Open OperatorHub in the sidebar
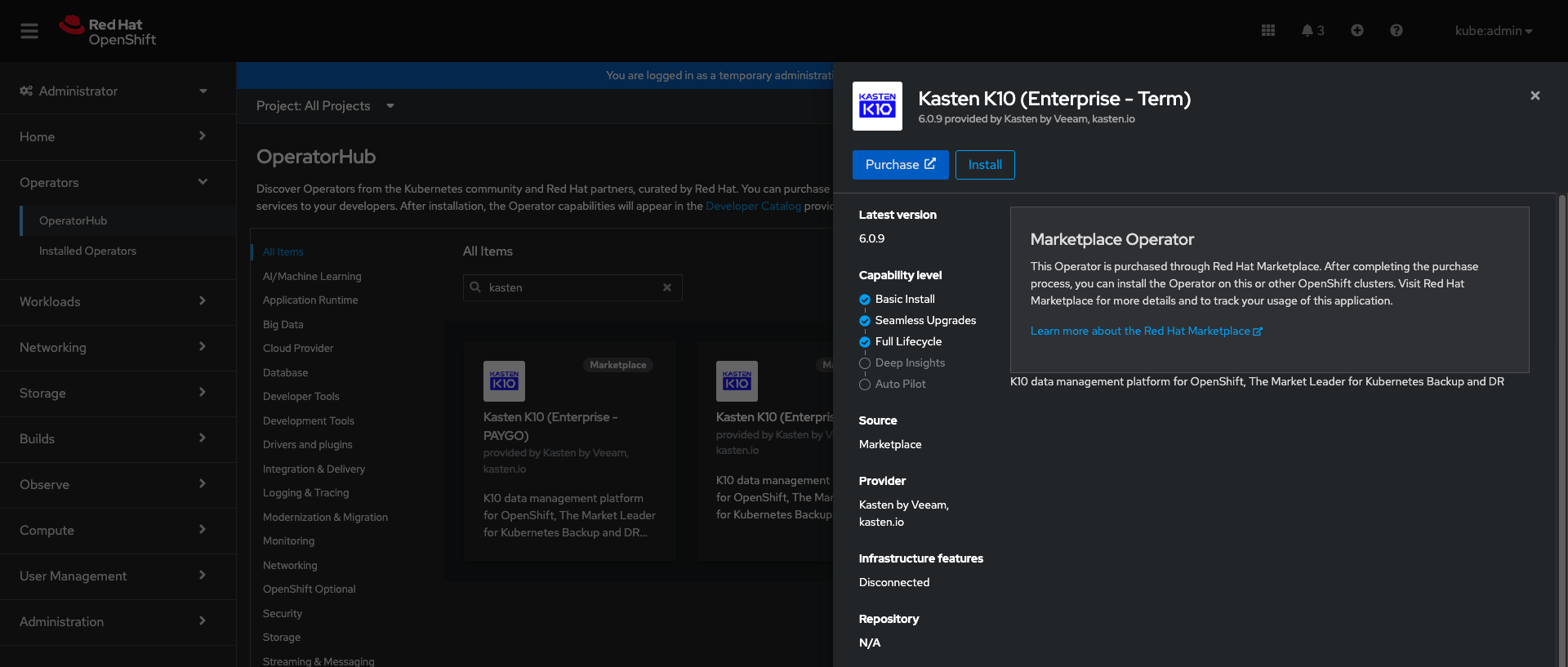This screenshot has width=1568, height=667. point(128,220)
